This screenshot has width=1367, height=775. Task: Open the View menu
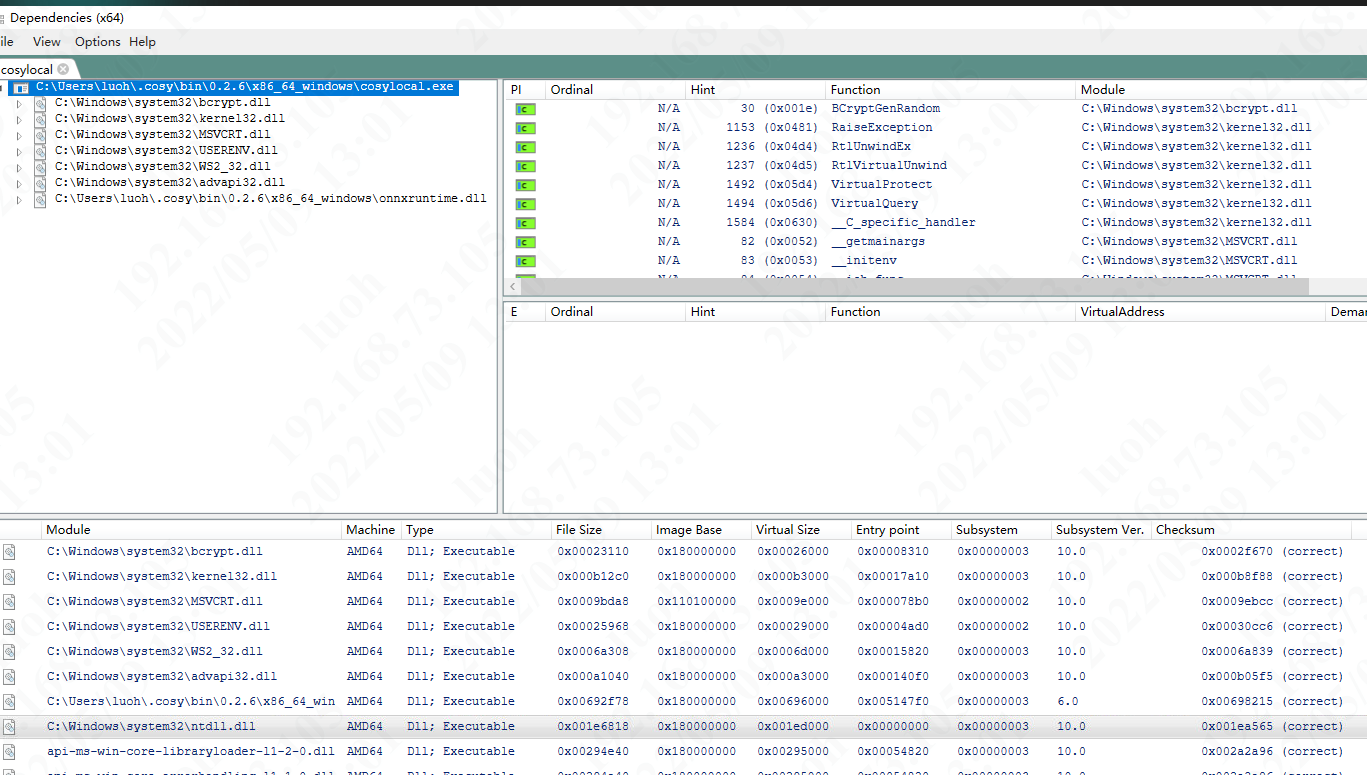pyautogui.click(x=47, y=42)
